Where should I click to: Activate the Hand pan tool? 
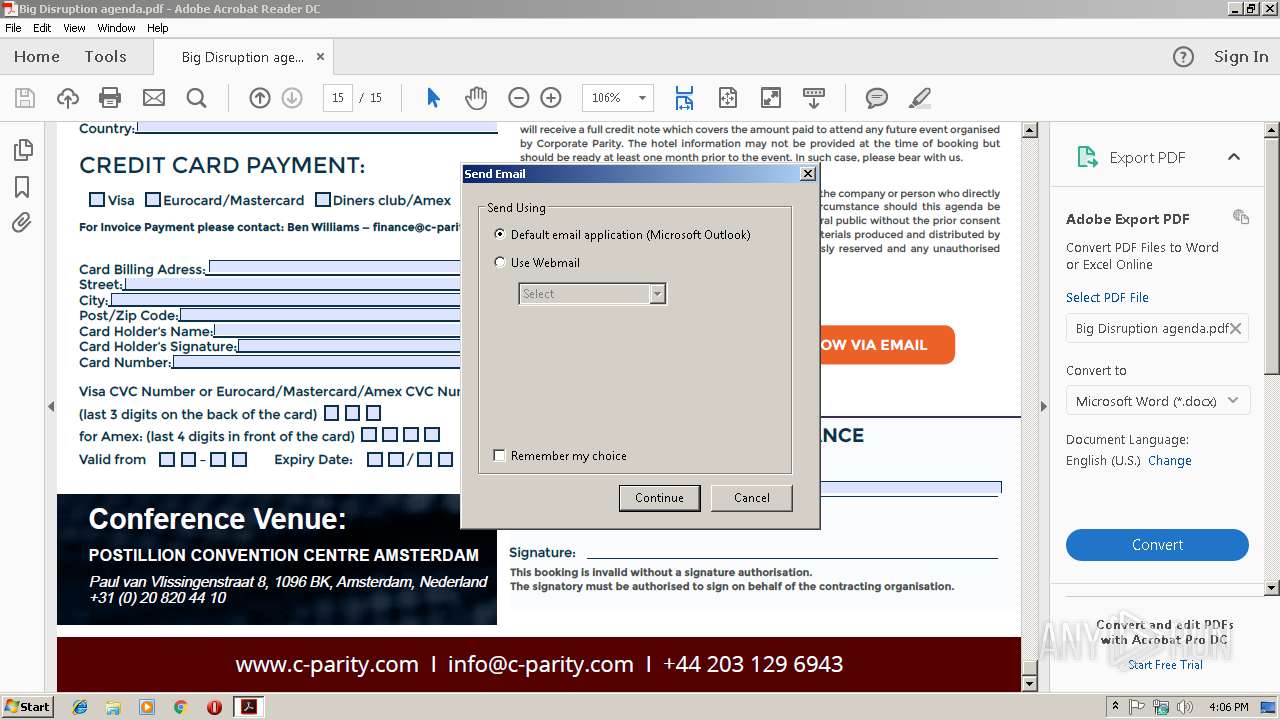pyautogui.click(x=476, y=98)
